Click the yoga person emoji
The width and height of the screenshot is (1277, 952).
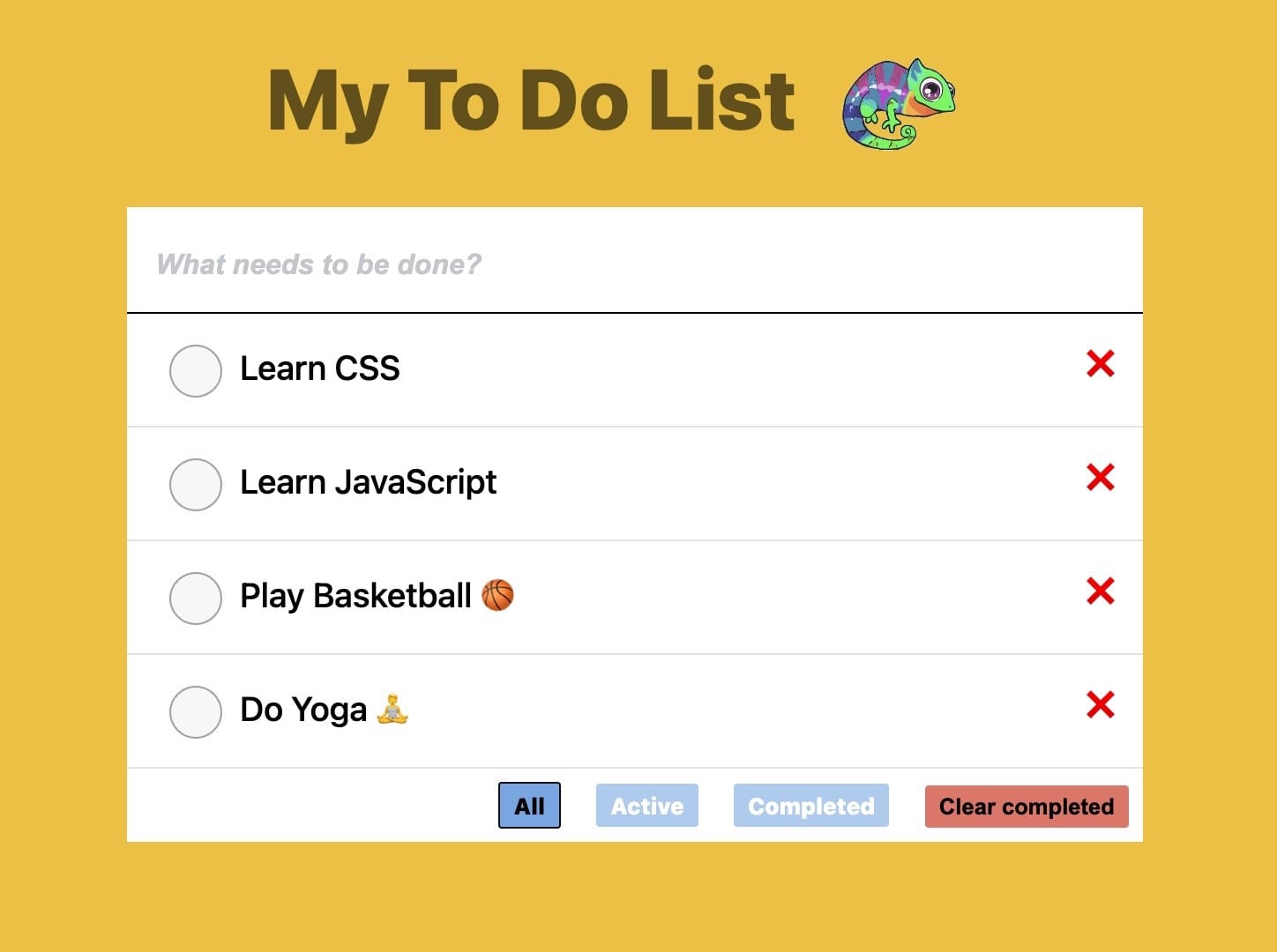click(x=392, y=709)
